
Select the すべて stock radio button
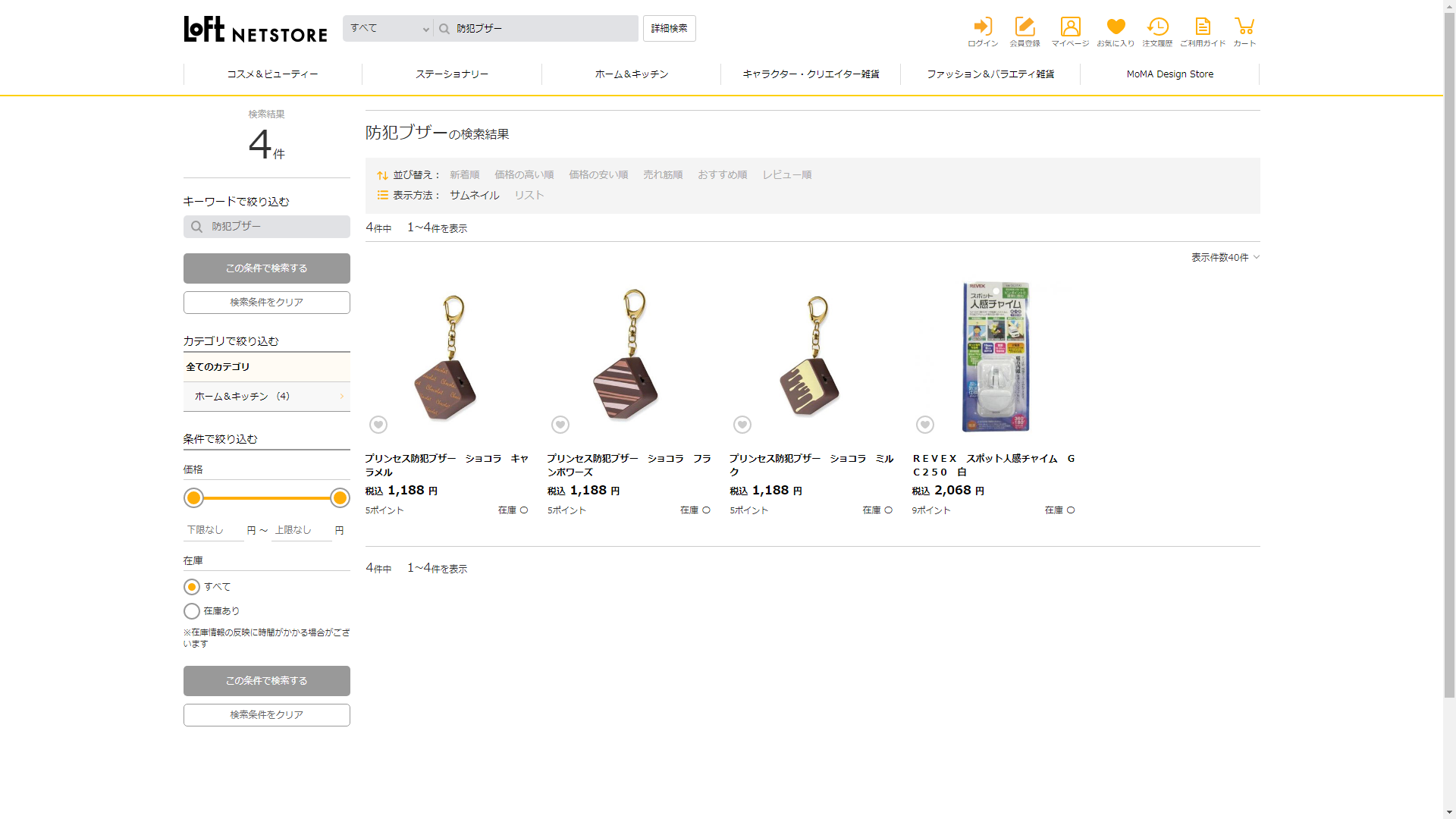pos(192,587)
